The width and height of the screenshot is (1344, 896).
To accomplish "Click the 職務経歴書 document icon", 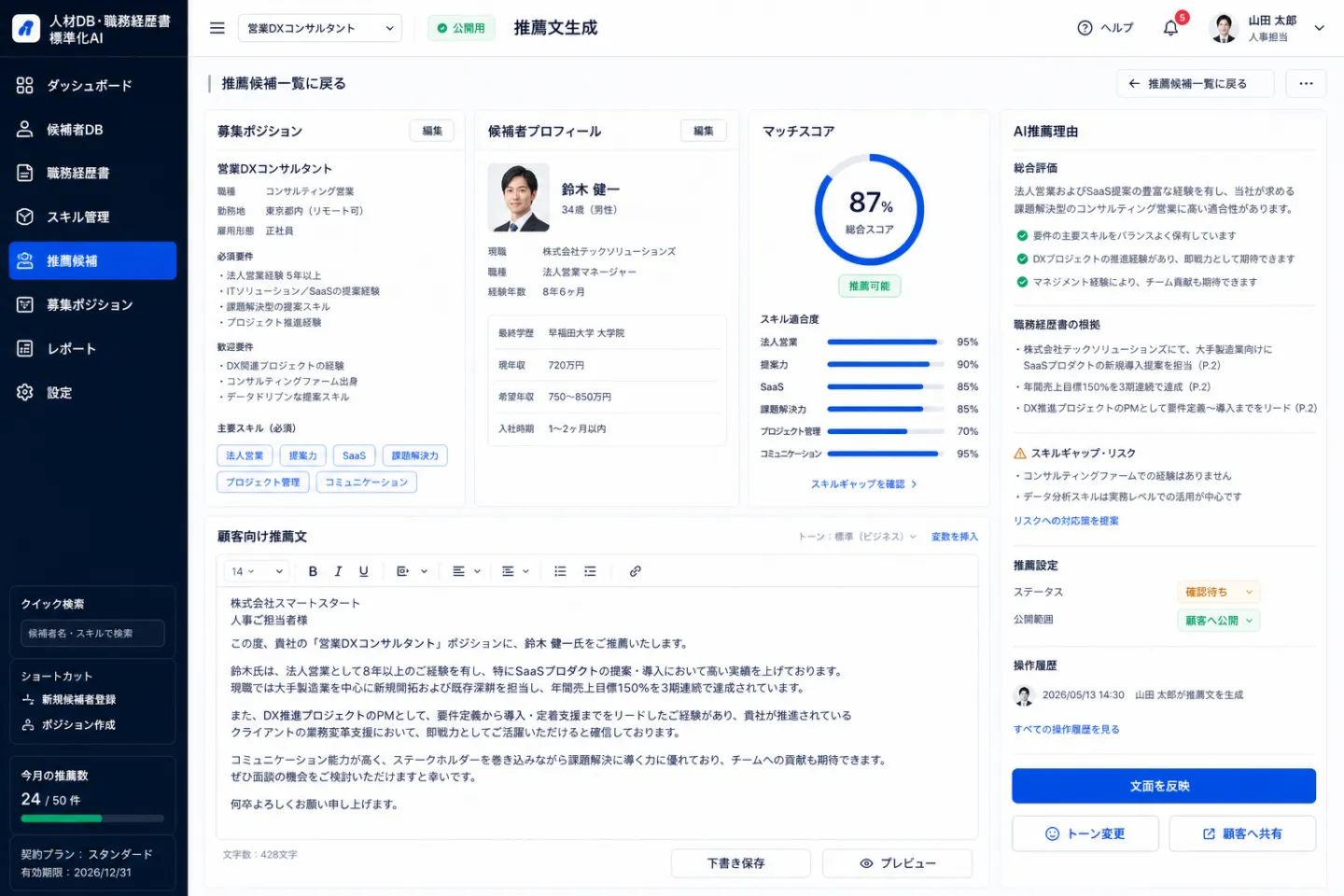I will [x=25, y=173].
